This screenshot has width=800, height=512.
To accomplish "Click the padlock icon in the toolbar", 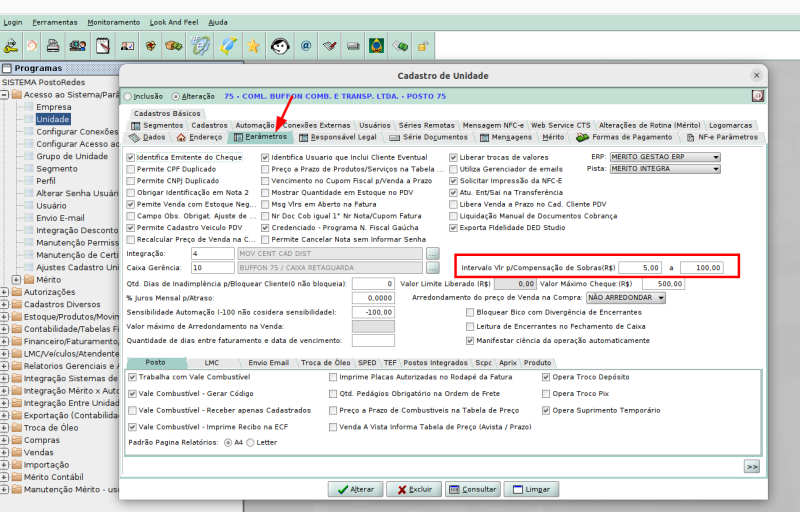I will pos(425,46).
